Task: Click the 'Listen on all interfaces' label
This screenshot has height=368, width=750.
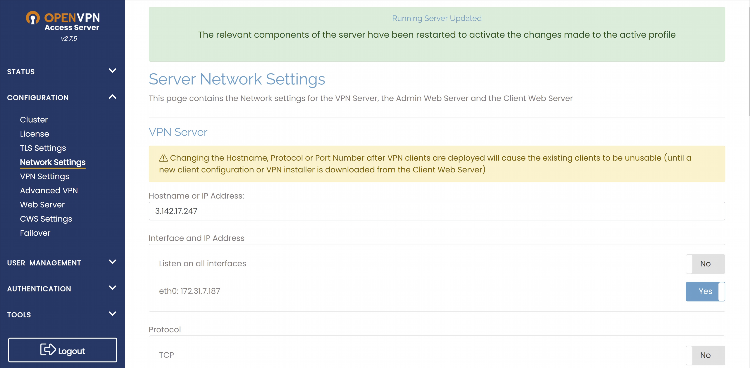Action: pos(203,264)
